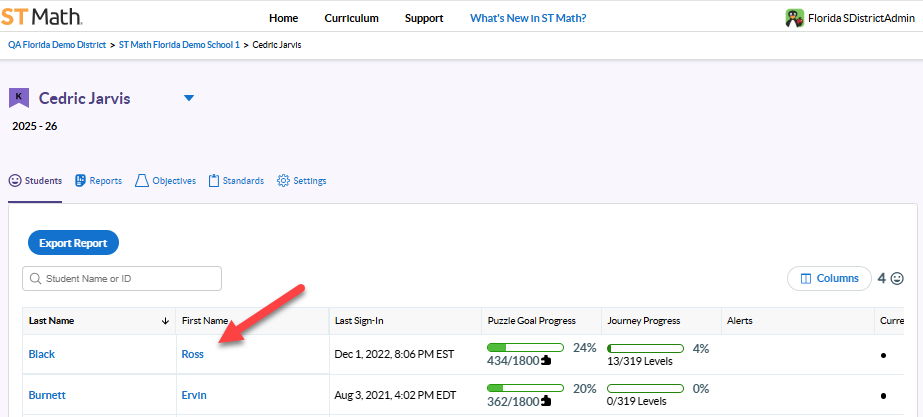Click the purple K grade badge icon

(x=19, y=98)
